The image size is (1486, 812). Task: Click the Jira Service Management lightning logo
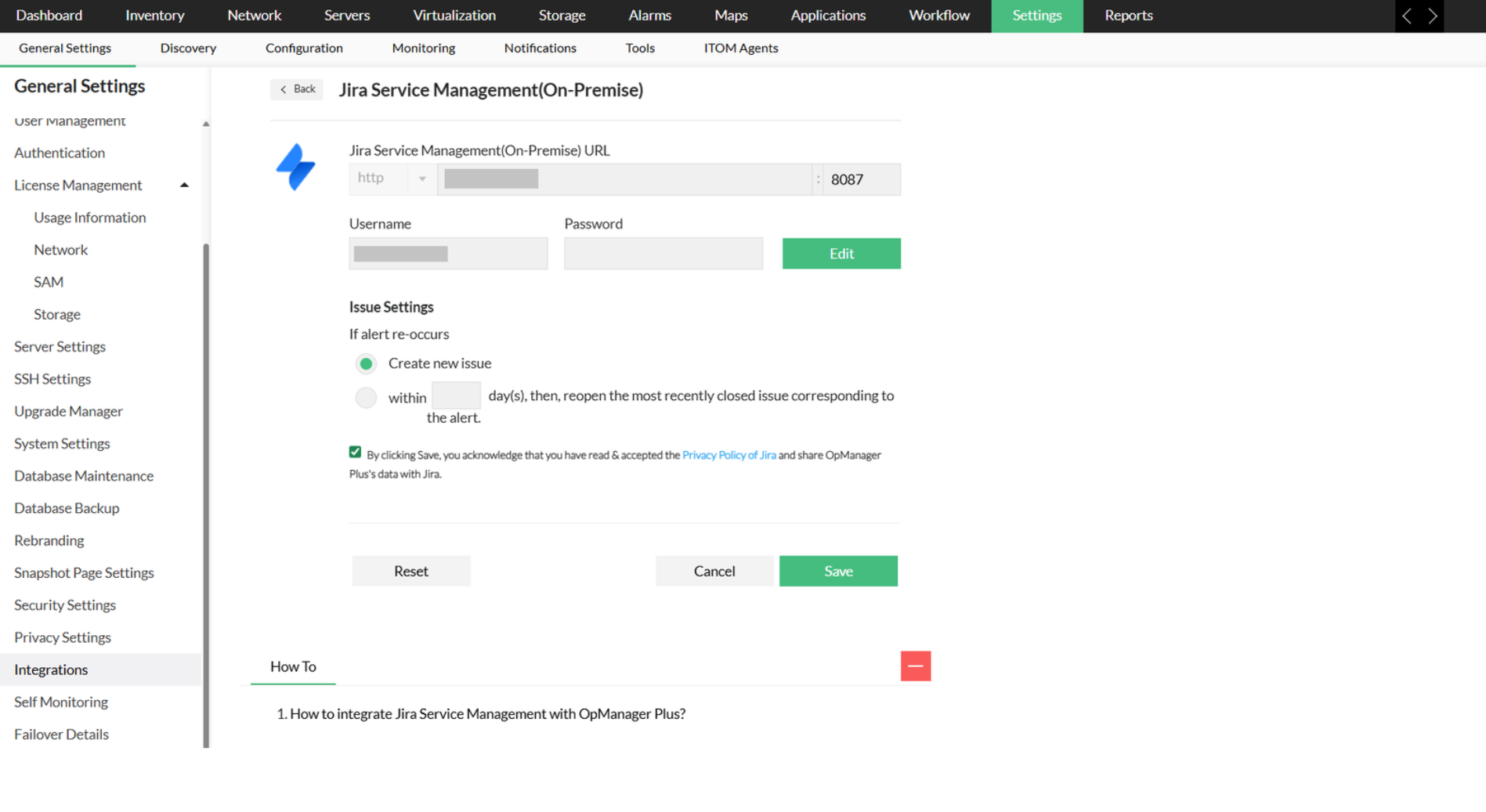pyautogui.click(x=295, y=167)
